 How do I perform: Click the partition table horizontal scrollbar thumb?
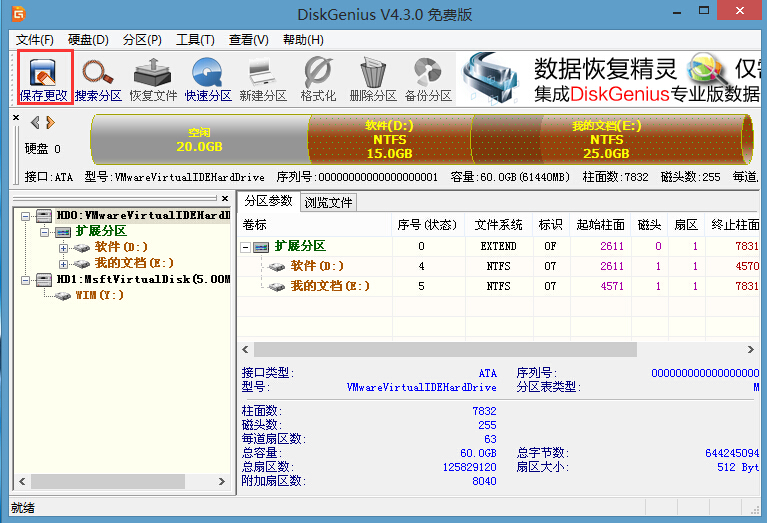click(x=445, y=349)
